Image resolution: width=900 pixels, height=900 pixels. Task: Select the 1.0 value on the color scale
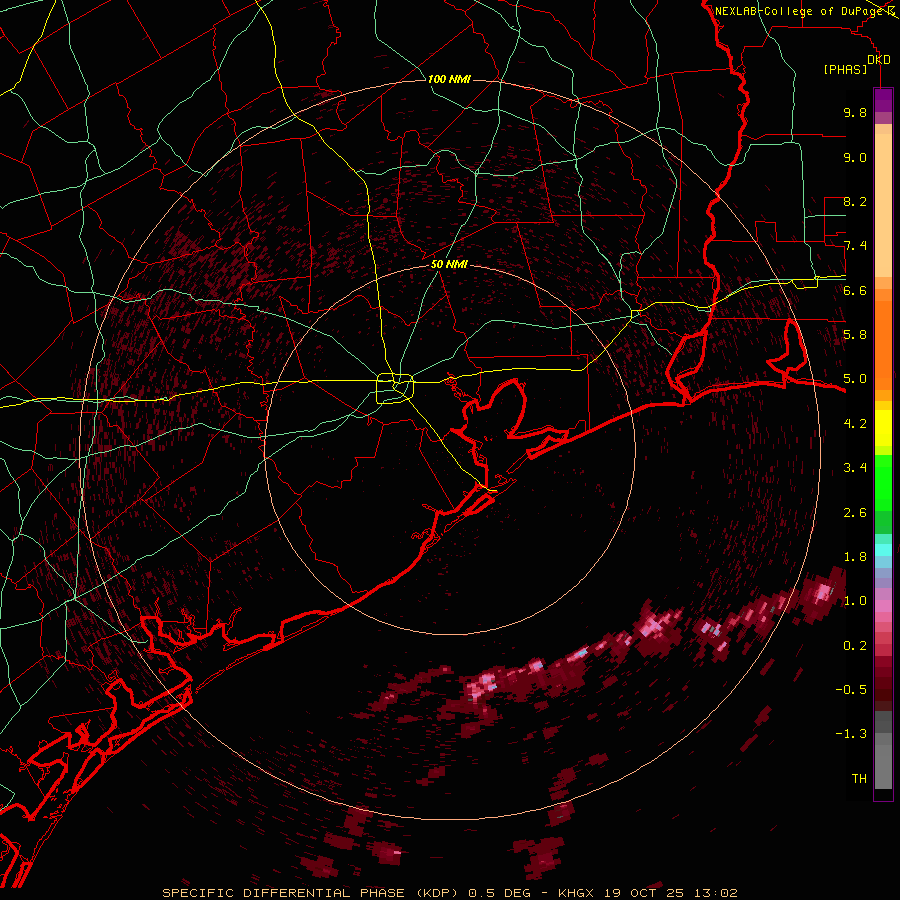pyautogui.click(x=855, y=601)
